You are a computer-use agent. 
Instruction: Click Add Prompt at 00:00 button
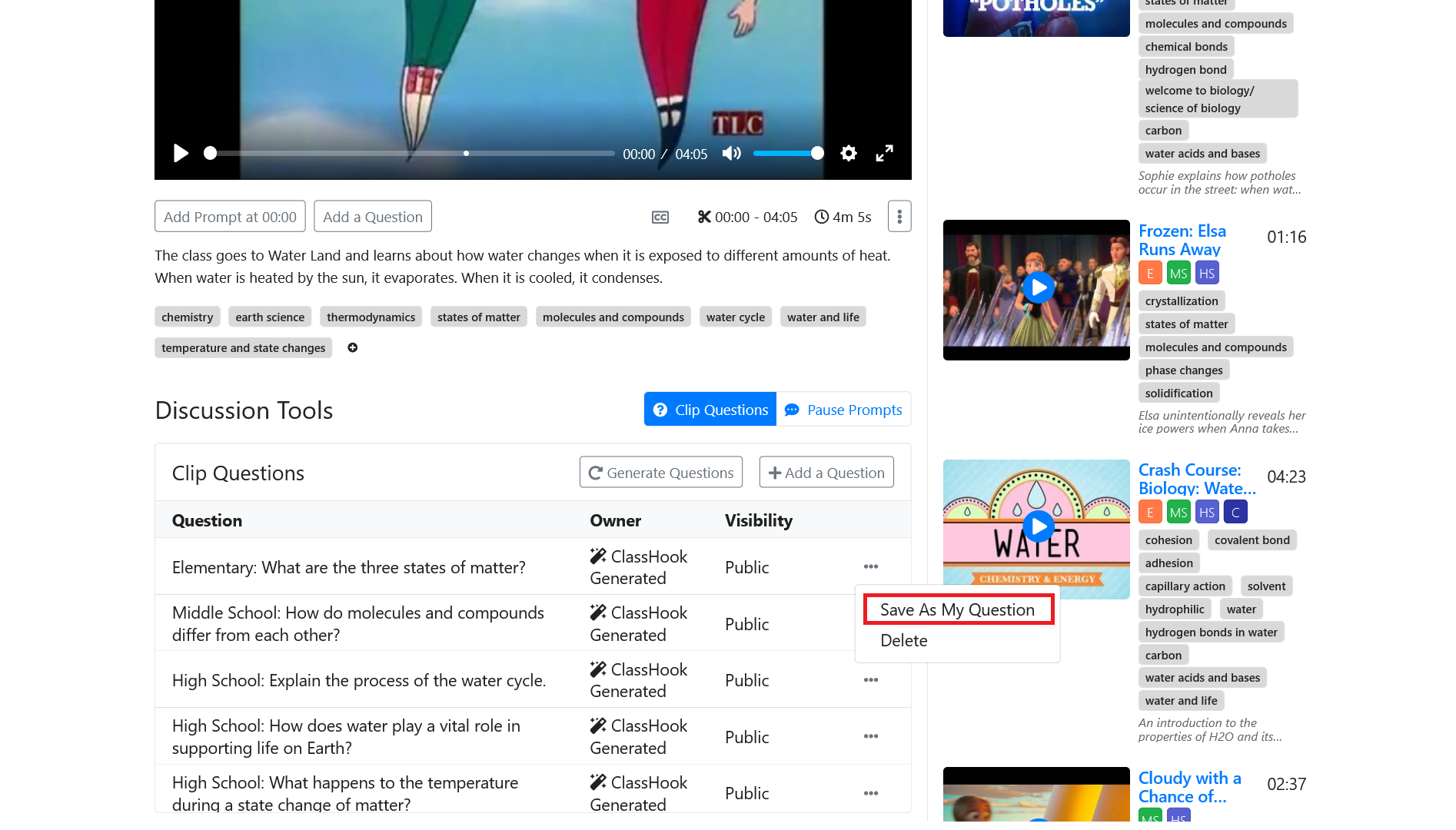click(230, 217)
